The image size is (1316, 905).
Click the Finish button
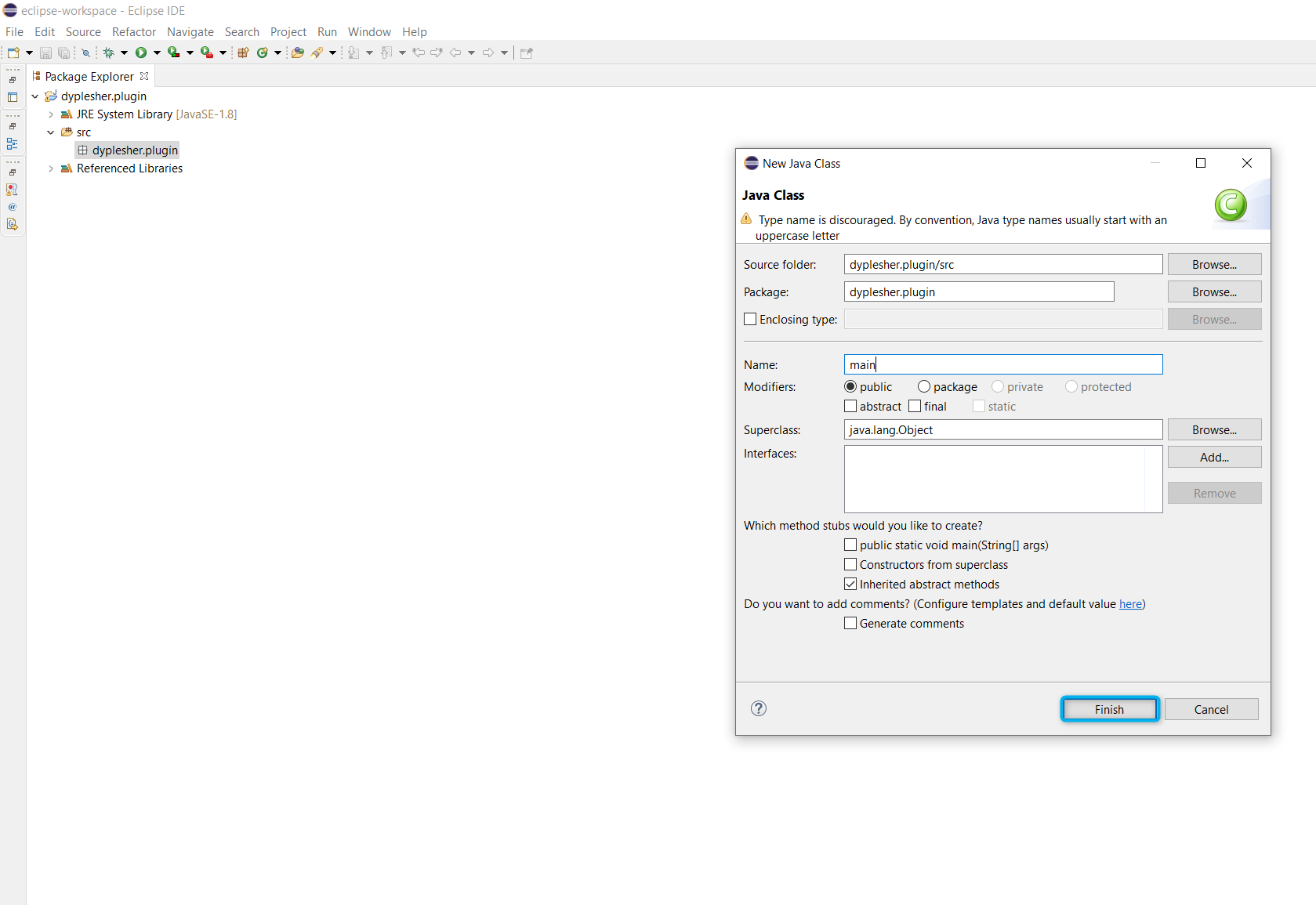pyautogui.click(x=1109, y=709)
